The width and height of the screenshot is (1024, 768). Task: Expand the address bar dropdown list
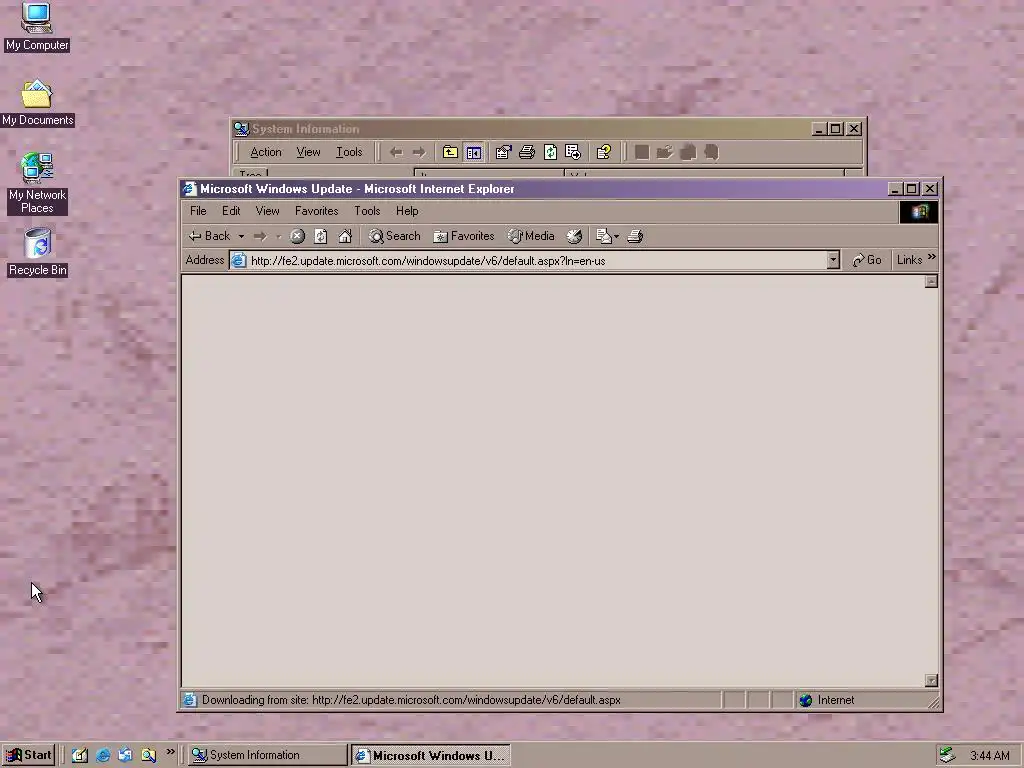coord(833,261)
